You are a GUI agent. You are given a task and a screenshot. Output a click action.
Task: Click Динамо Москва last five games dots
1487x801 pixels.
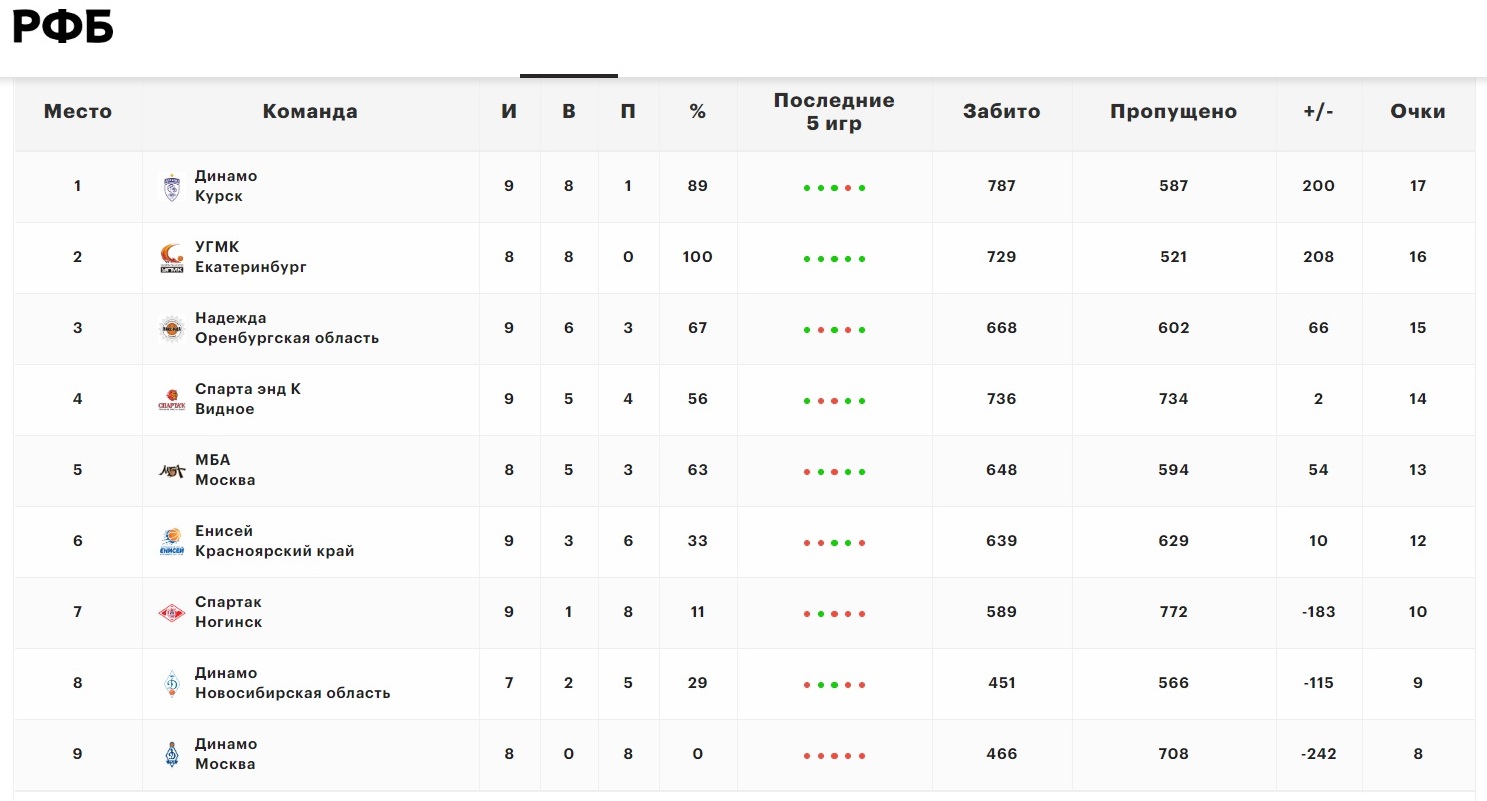pos(834,756)
